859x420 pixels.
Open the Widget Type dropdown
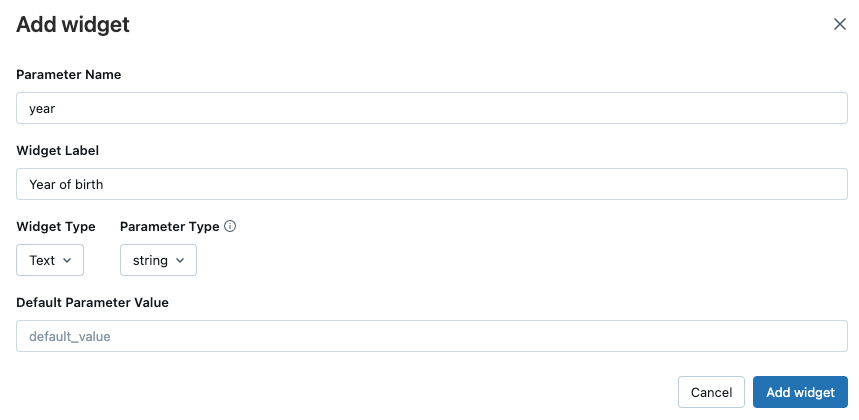[50, 260]
